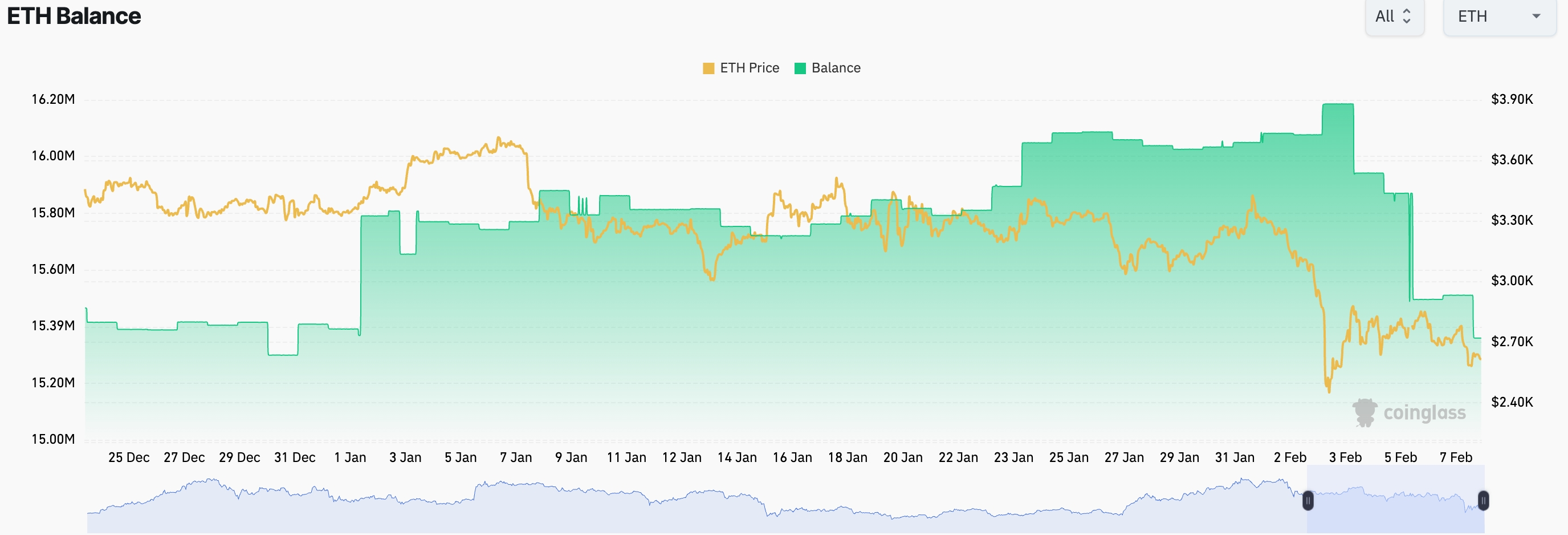The image size is (1568, 535).
Task: Open the All time-range selector
Action: [x=1394, y=17]
